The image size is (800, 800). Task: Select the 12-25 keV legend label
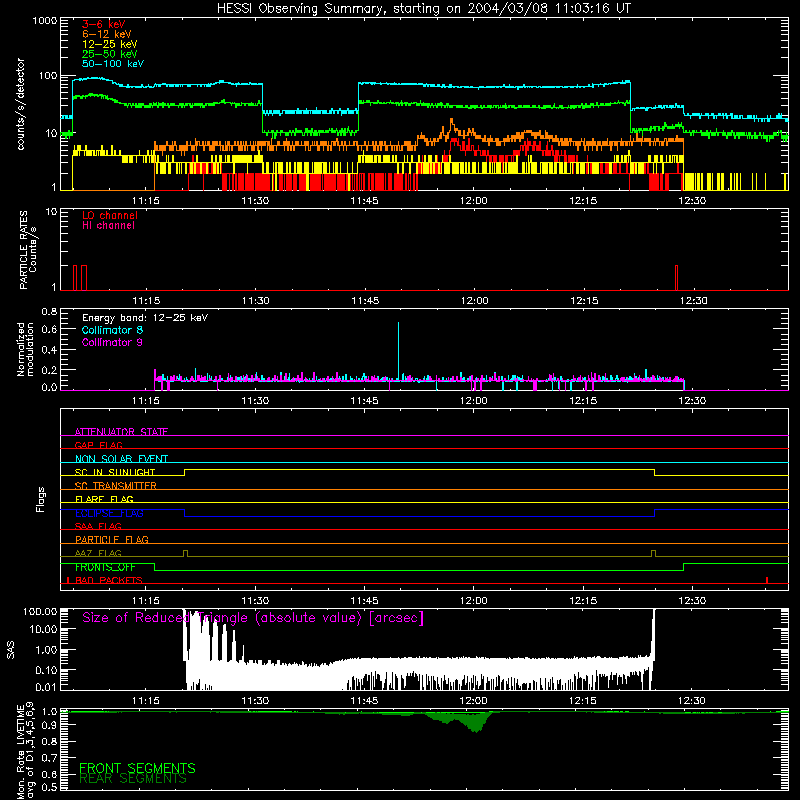tap(109, 44)
